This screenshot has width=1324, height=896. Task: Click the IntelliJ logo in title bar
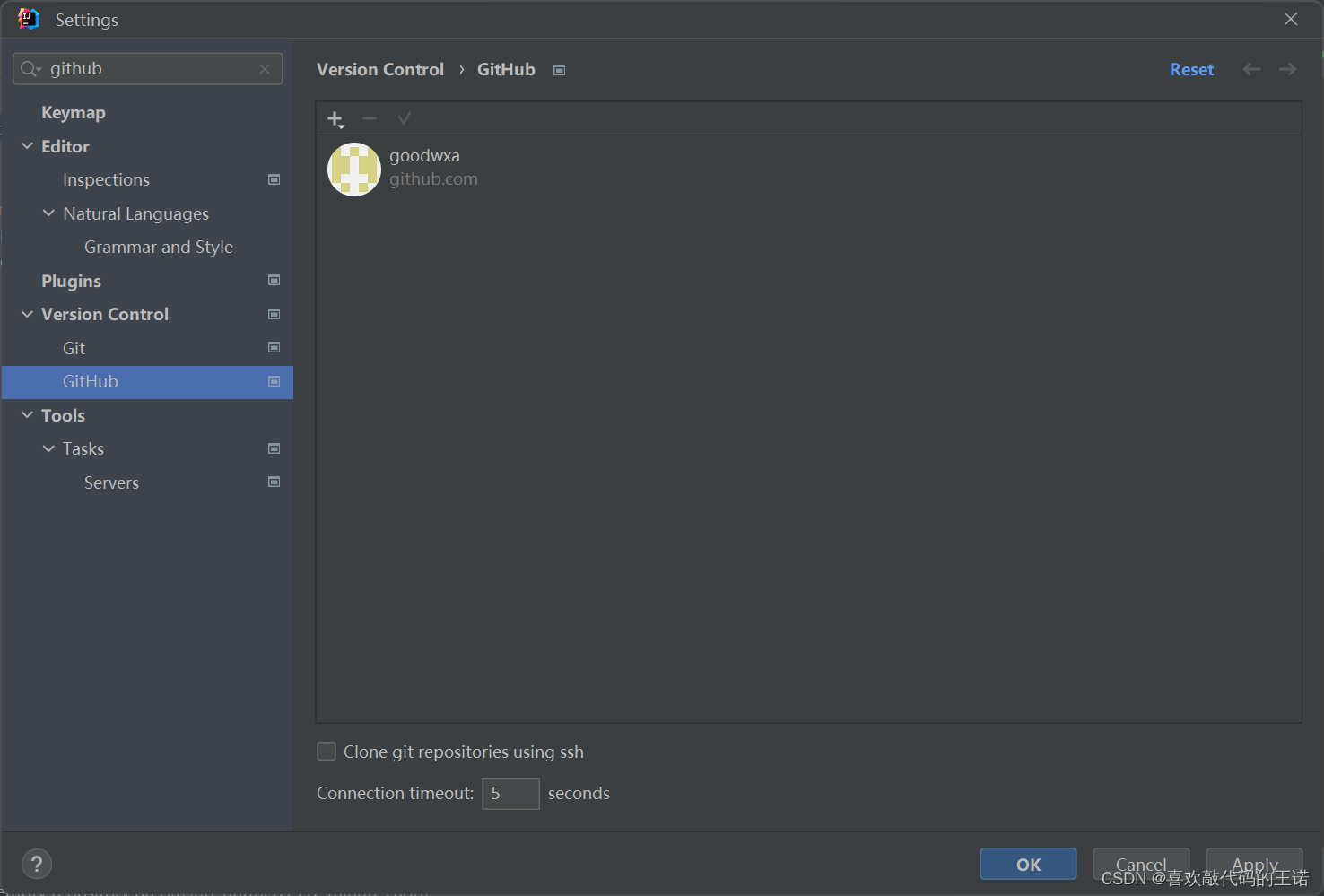pos(29,19)
